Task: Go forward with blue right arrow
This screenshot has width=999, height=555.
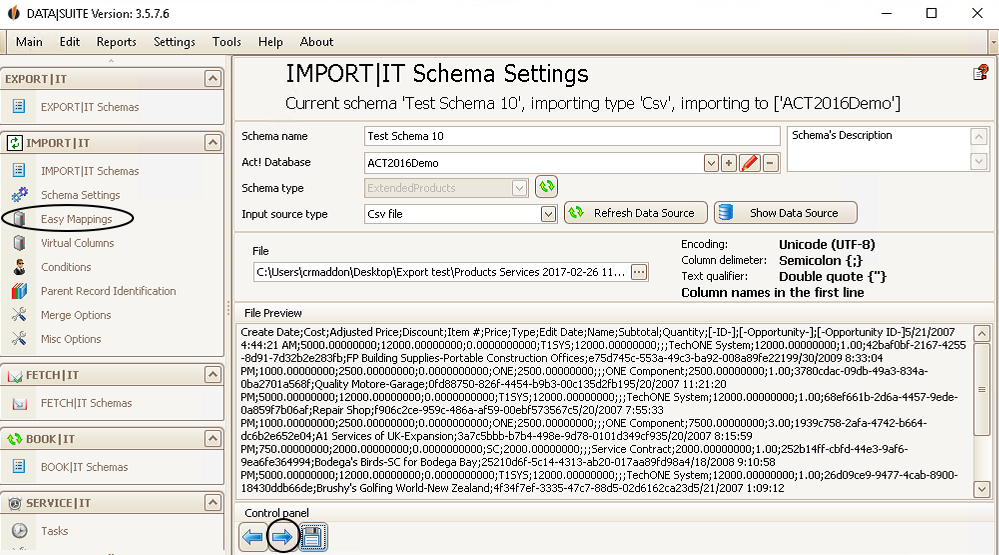Action: coord(282,537)
